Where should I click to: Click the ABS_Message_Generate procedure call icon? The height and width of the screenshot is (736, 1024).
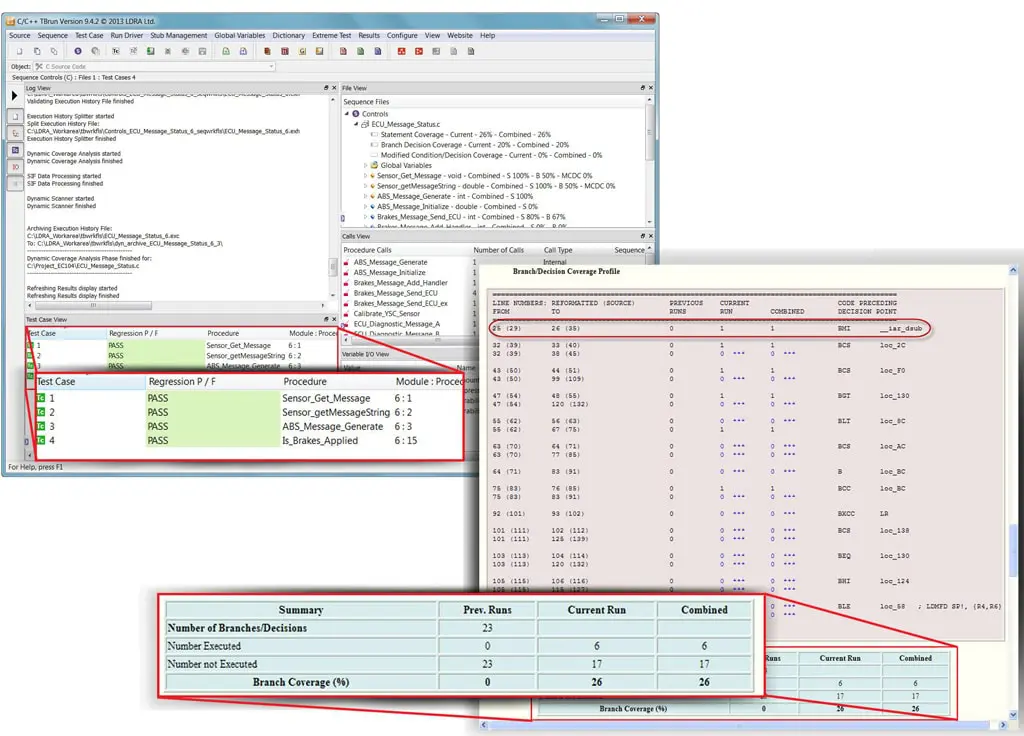tap(347, 262)
